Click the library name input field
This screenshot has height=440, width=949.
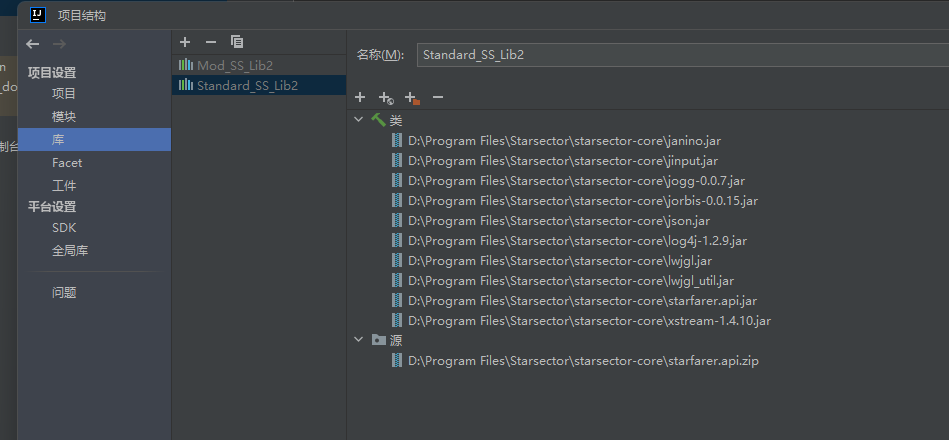click(680, 55)
